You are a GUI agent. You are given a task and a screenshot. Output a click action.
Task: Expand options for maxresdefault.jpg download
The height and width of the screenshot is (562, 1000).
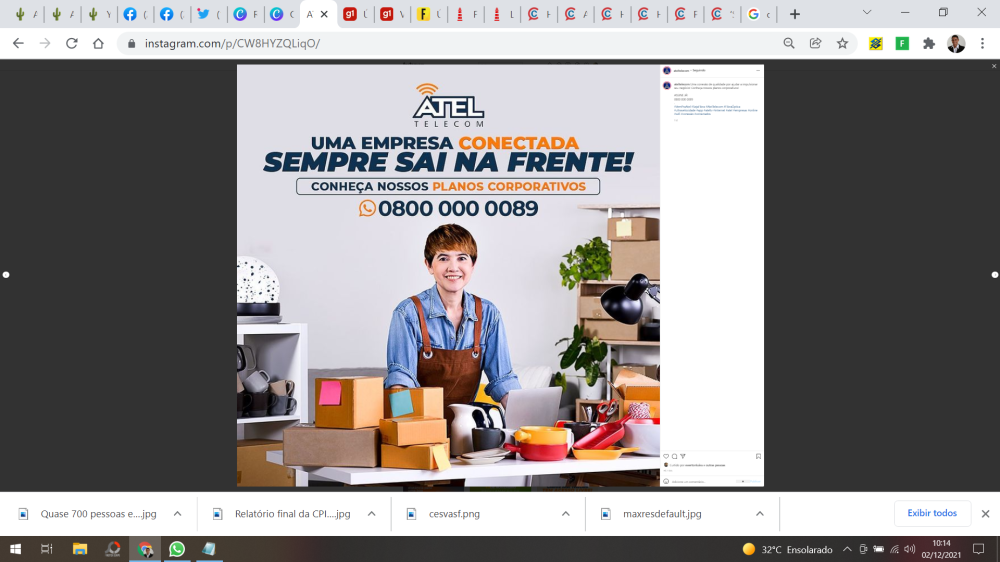pyautogui.click(x=760, y=514)
